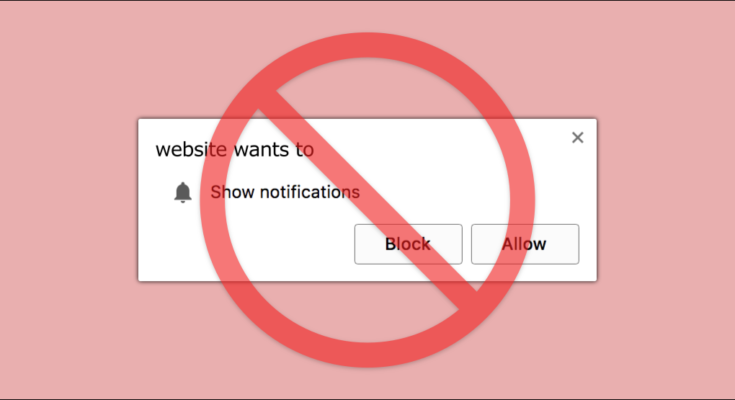Click the notification bell icon
This screenshot has width=735, height=400.
(183, 192)
